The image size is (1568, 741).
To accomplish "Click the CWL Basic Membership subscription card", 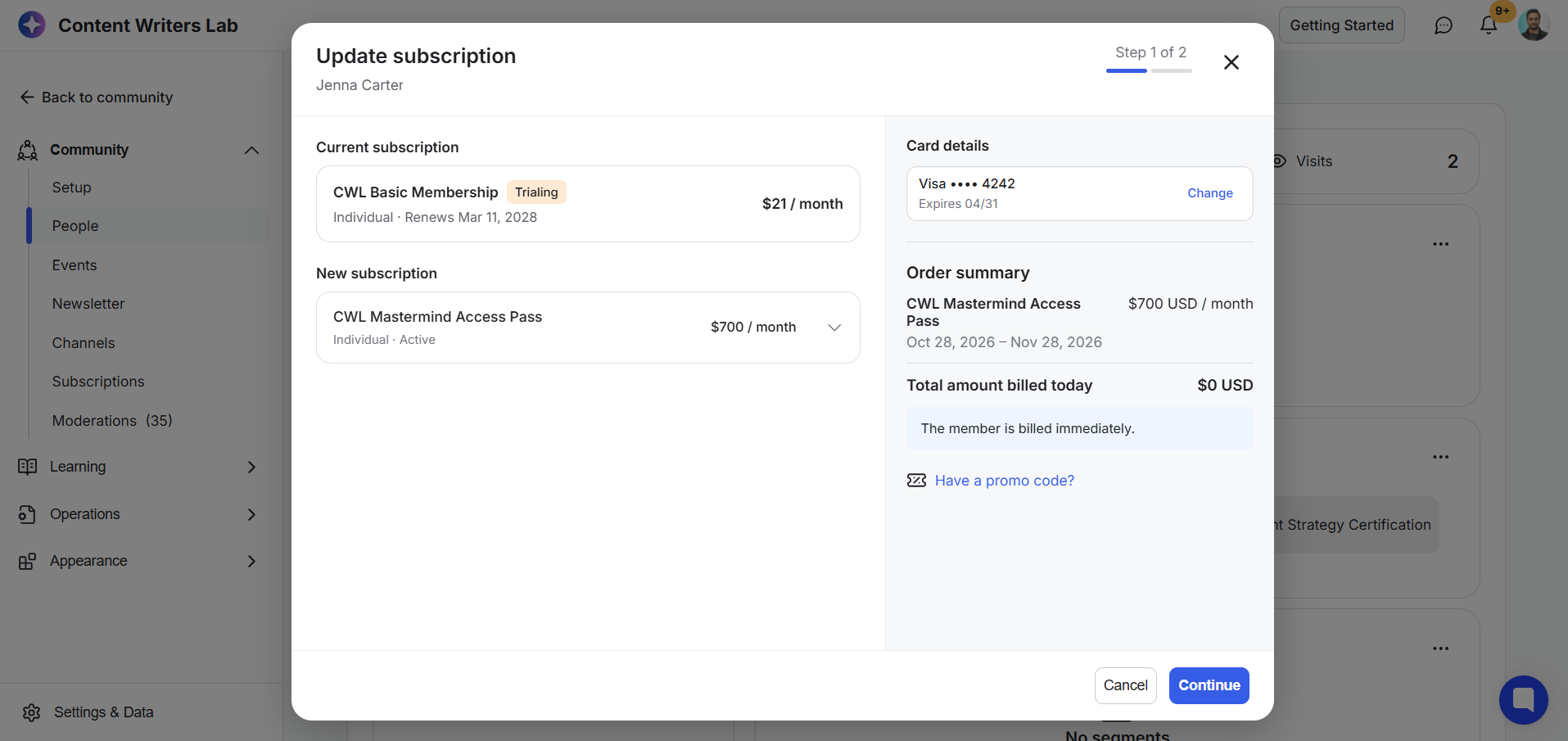I will [x=588, y=204].
